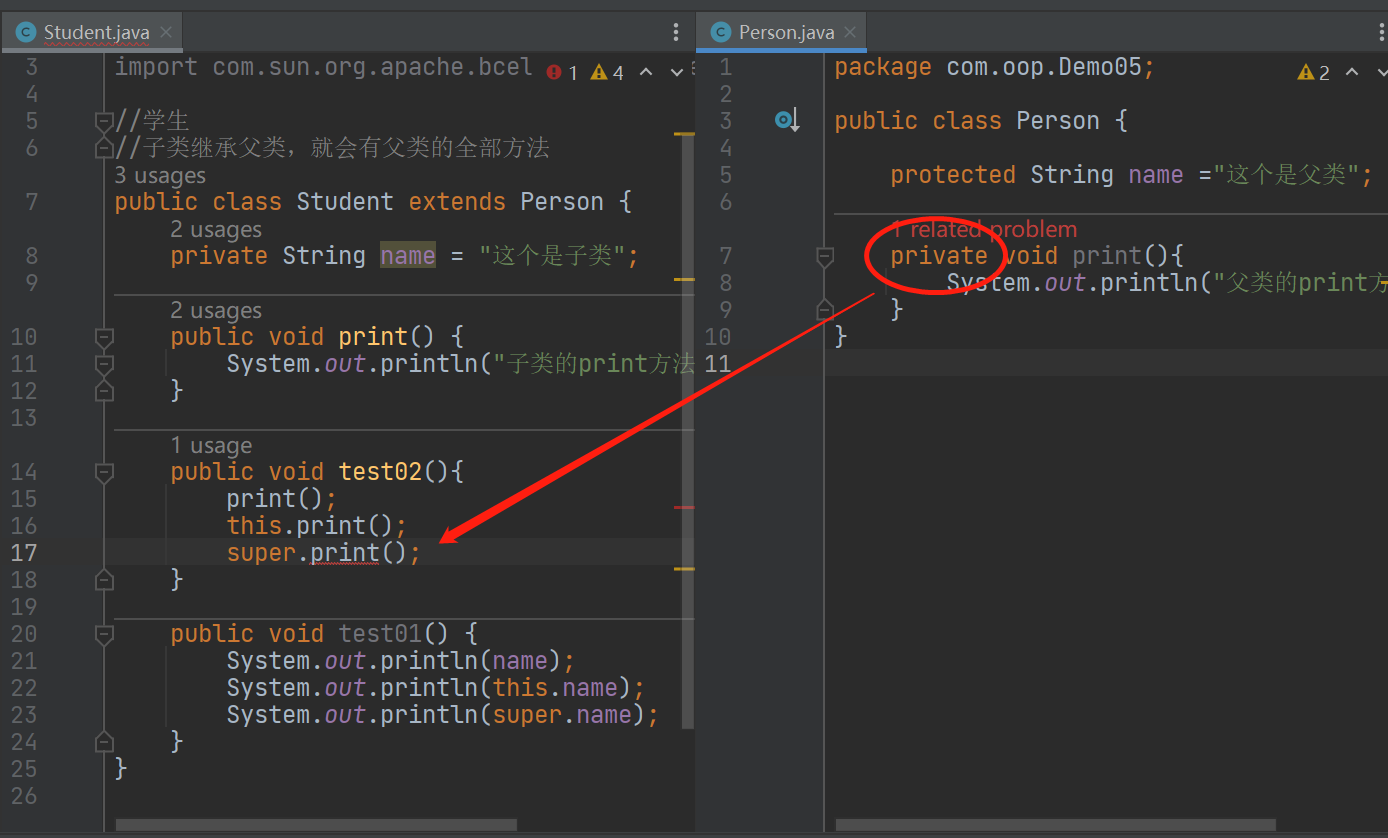Click 'super.name' in the println call on line 23
This screenshot has height=838, width=1388.
pos(563,715)
